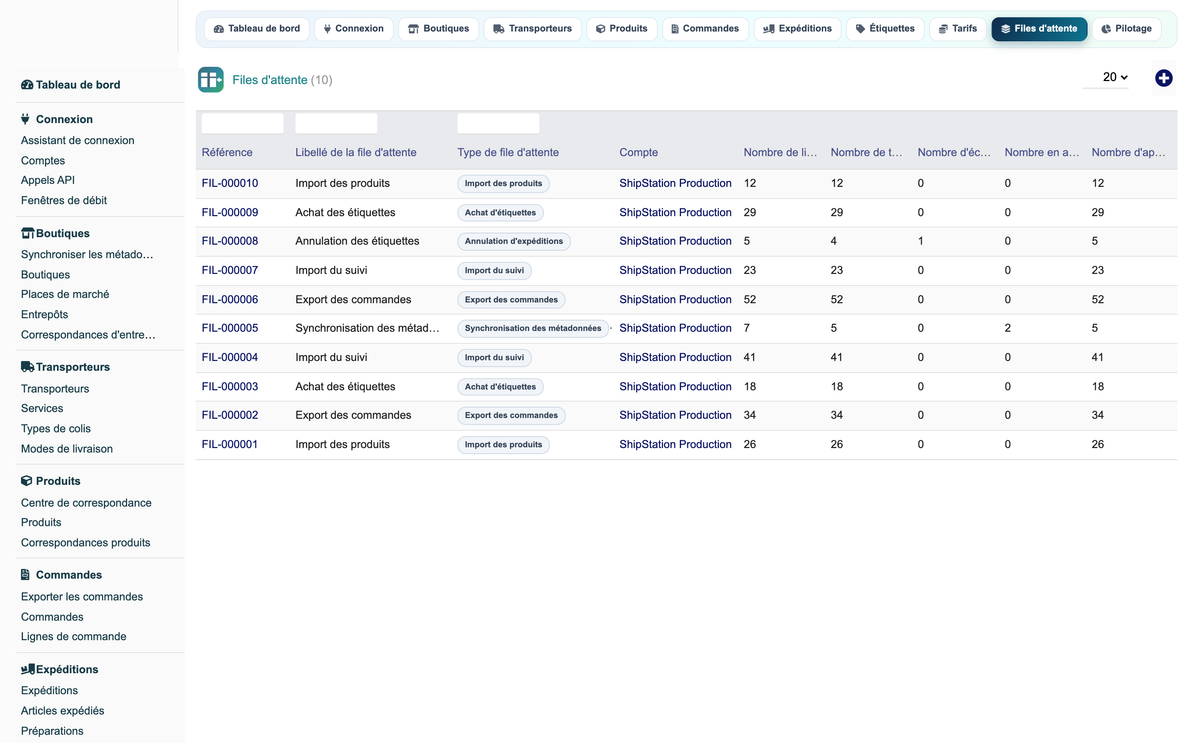Open queue reference FIL-000008
The image size is (1200, 743).
click(x=230, y=241)
